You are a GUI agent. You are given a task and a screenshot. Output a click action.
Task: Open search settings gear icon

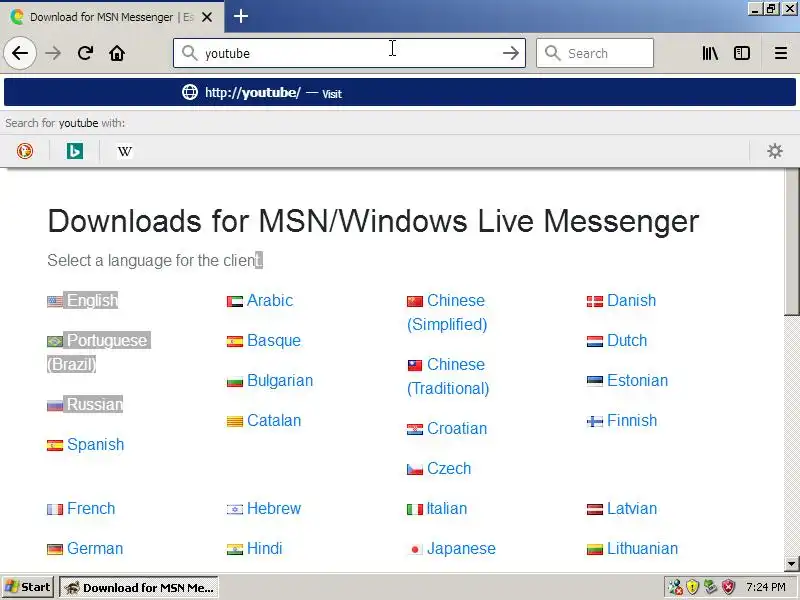pyautogui.click(x=774, y=151)
